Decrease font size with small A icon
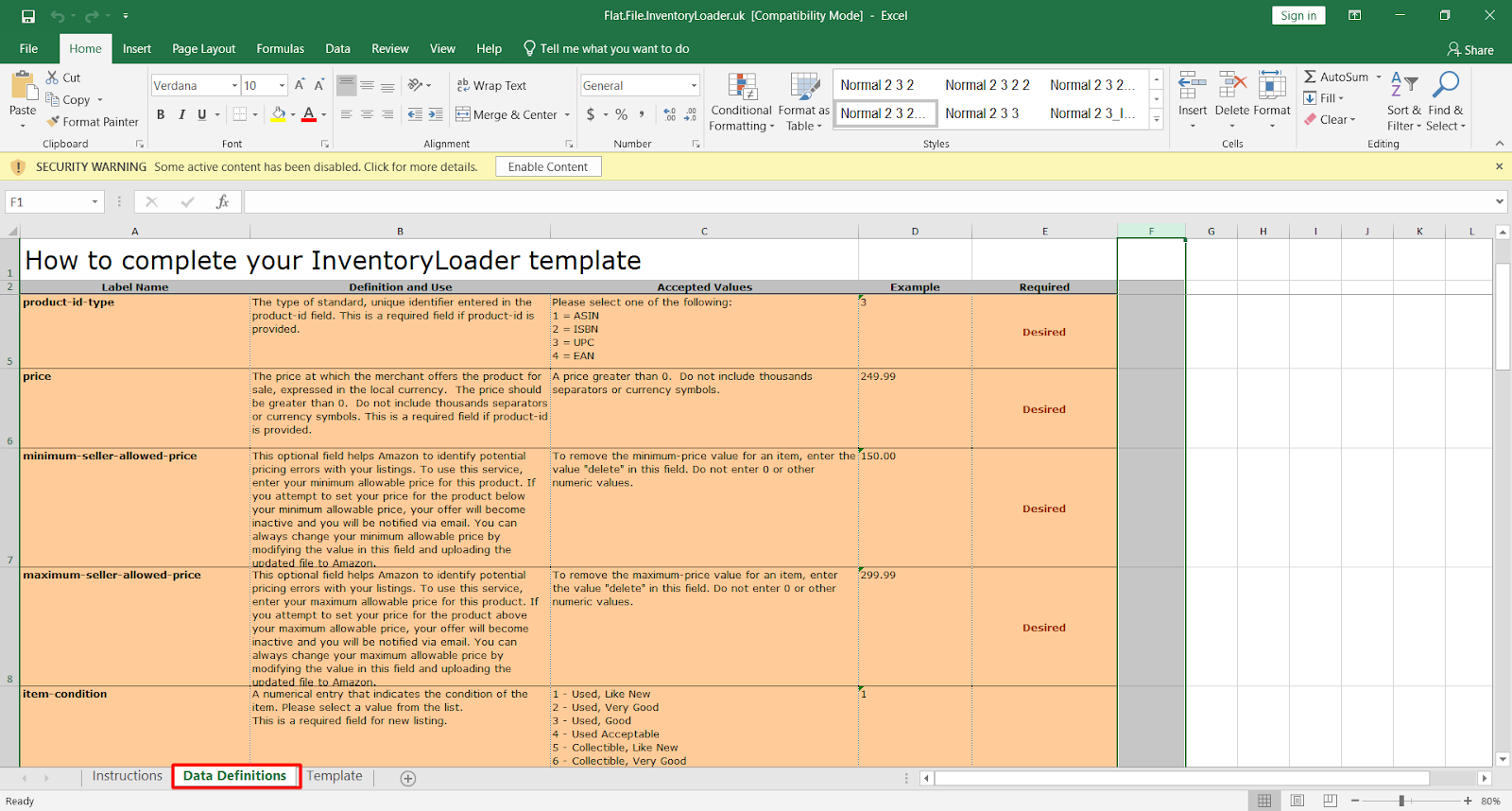Viewport: 1512px width, 811px height. (319, 85)
